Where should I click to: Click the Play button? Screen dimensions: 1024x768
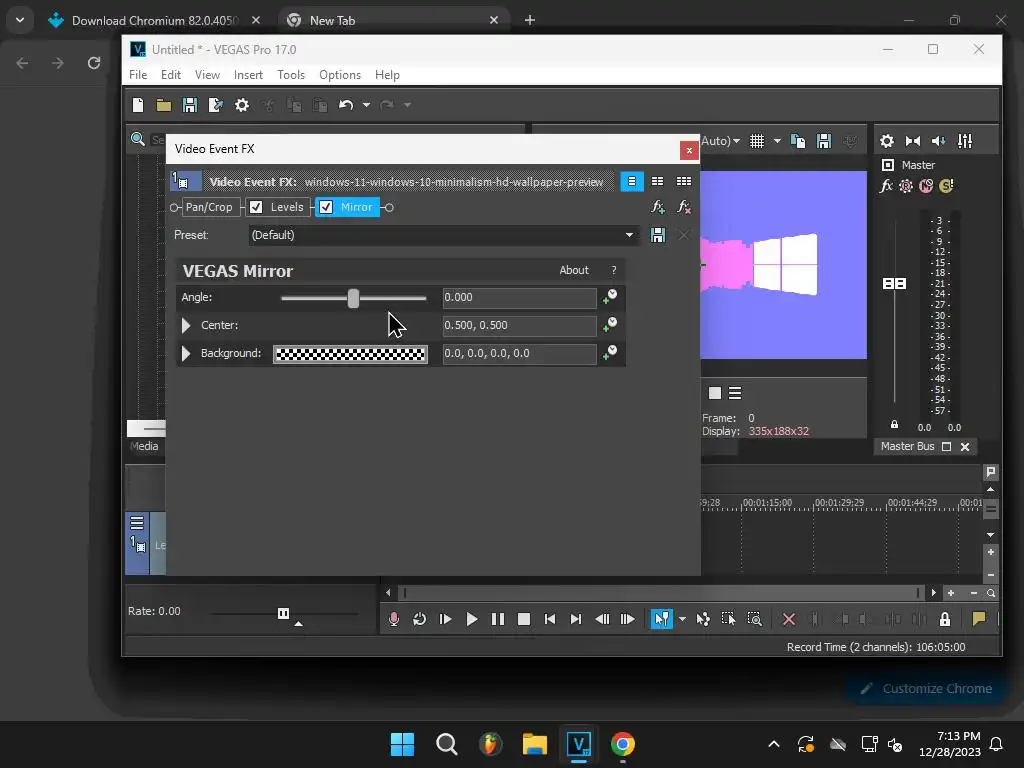(472, 619)
